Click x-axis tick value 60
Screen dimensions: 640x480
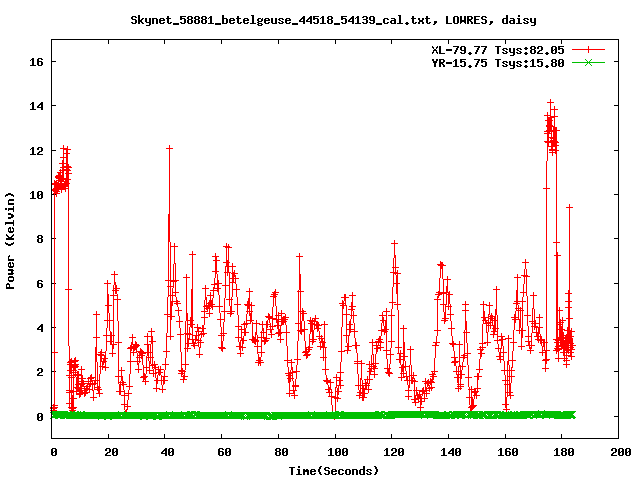pos(224,452)
